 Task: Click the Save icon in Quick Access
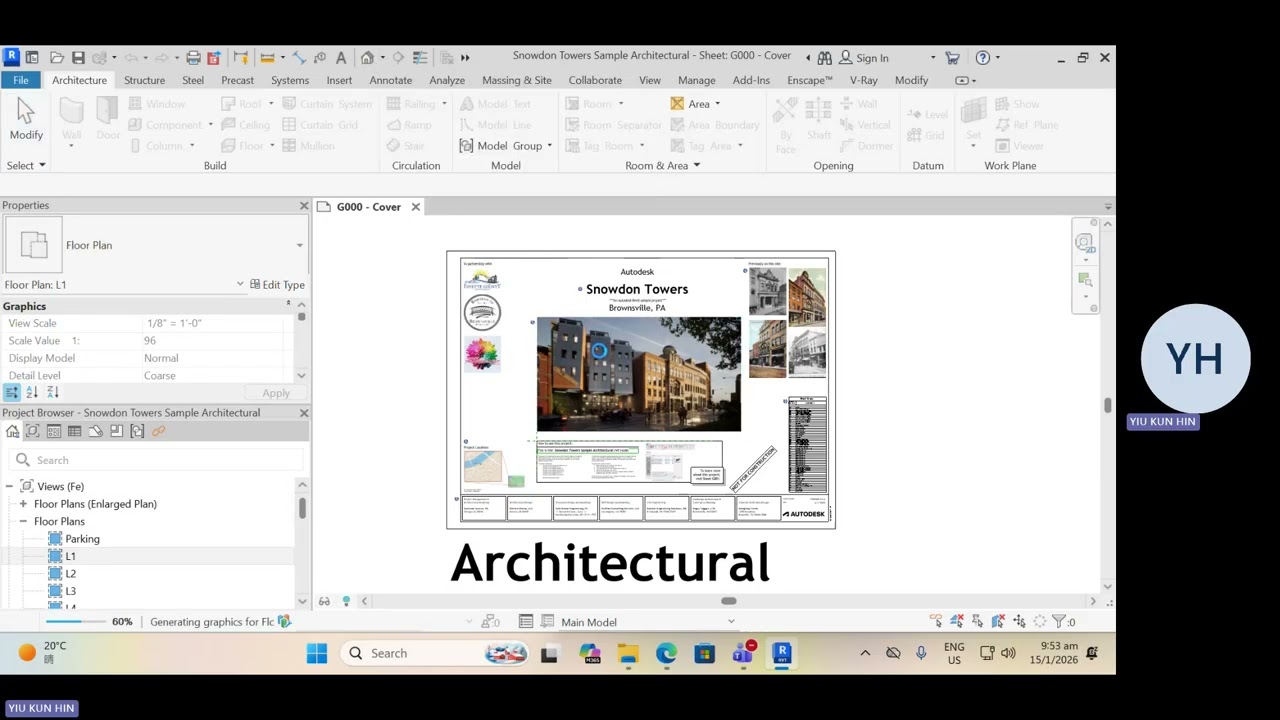tap(78, 58)
